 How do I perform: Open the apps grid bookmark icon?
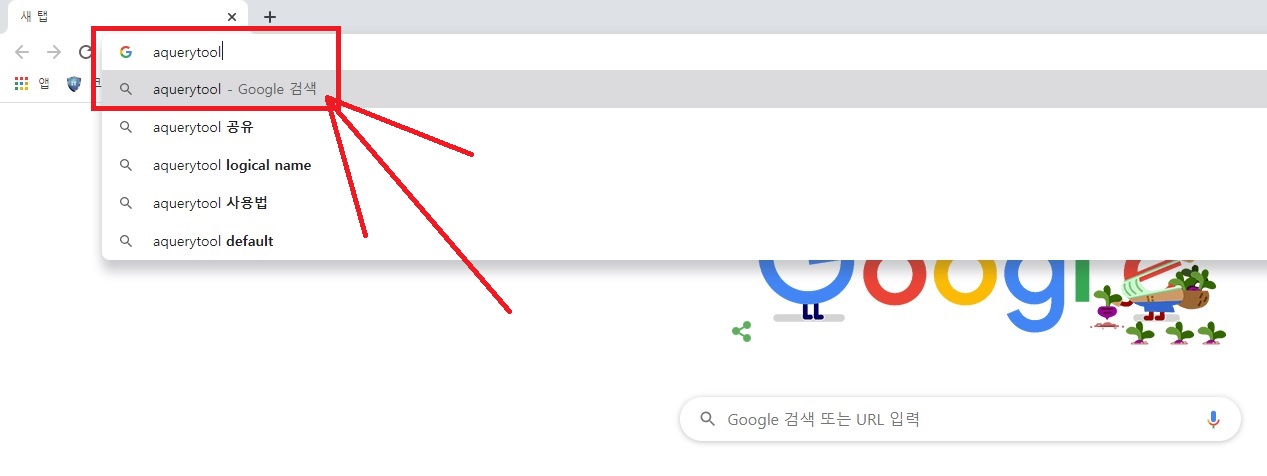tap(22, 84)
